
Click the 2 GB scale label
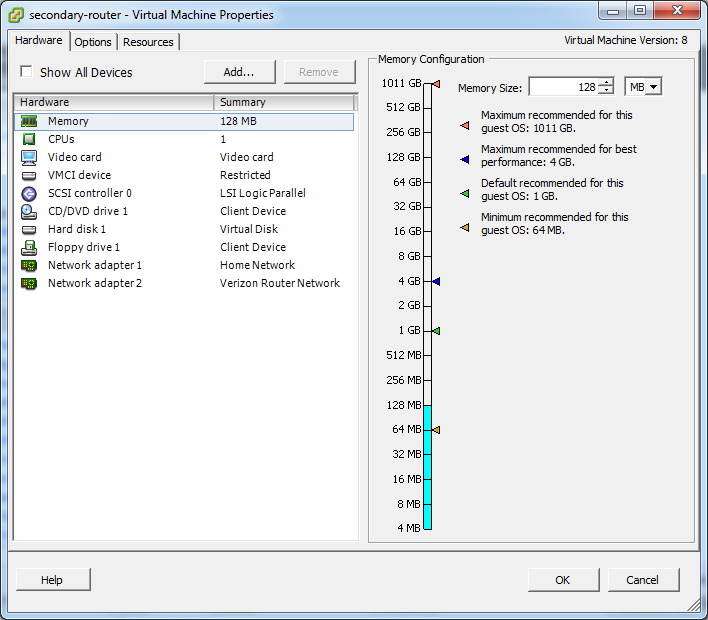[x=409, y=306]
